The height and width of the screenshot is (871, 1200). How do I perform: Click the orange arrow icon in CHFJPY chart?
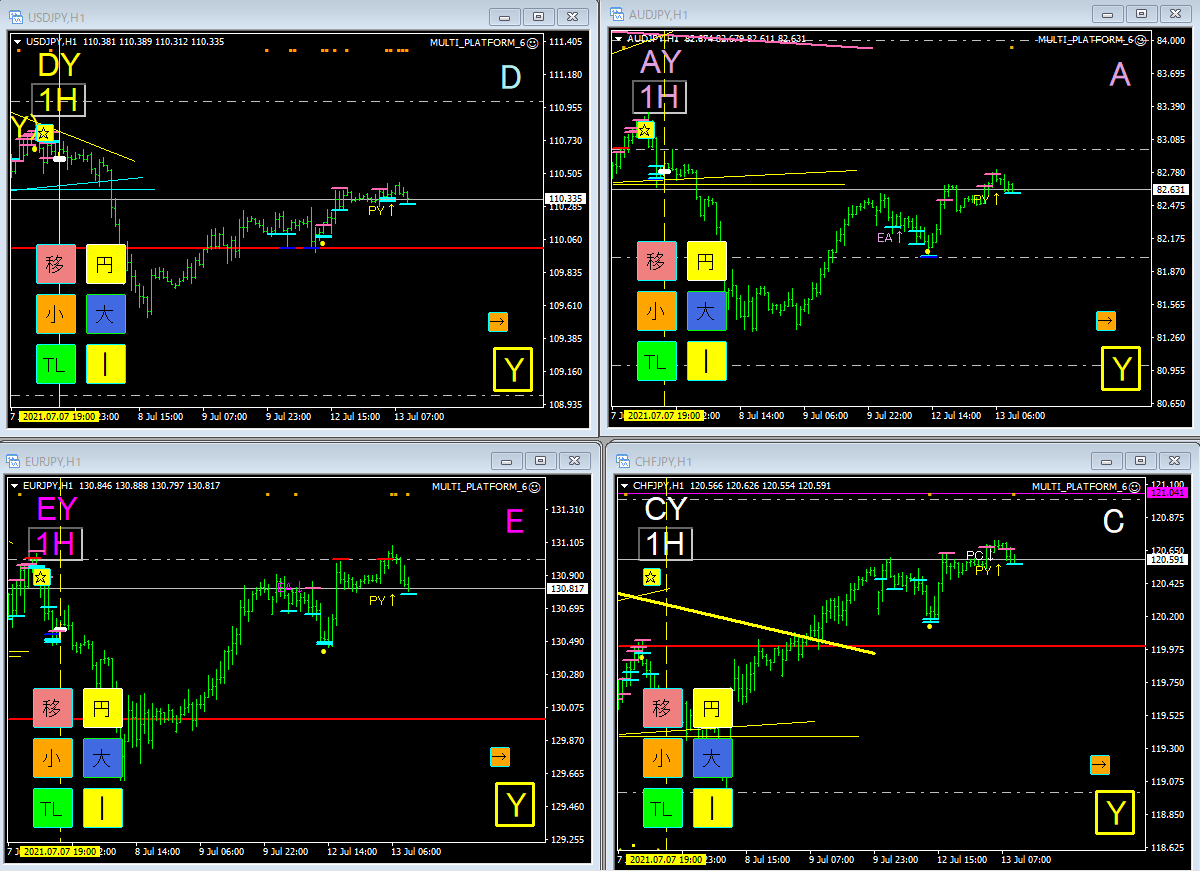click(x=1099, y=765)
